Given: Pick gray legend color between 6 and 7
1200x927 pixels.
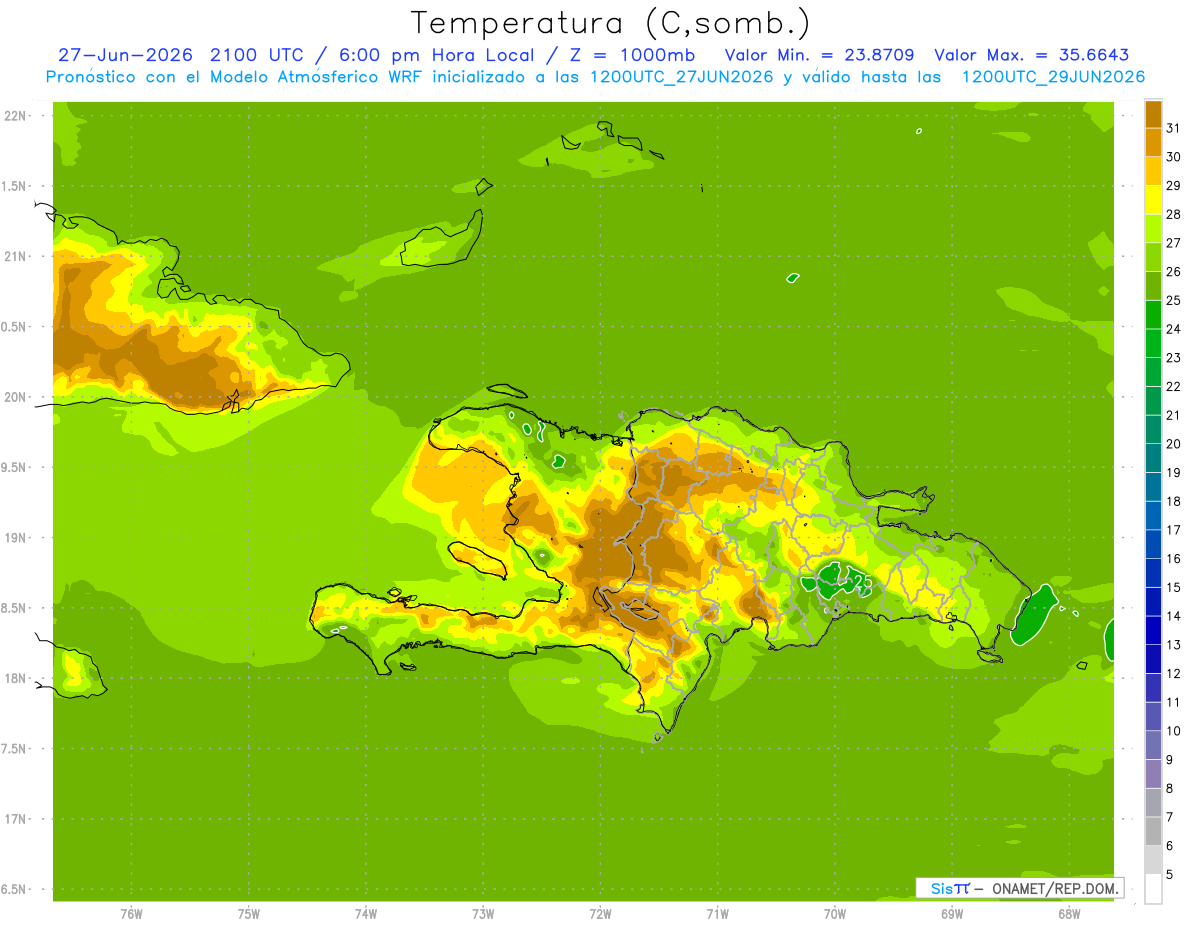Looking at the screenshot, I should (x=1153, y=831).
